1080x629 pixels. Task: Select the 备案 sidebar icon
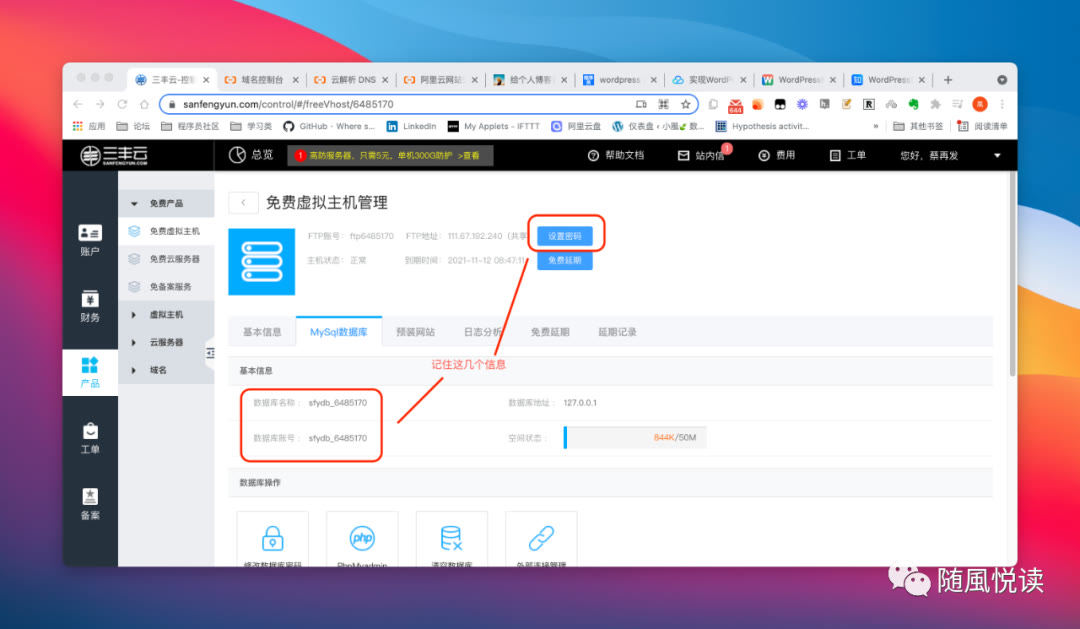click(x=90, y=503)
